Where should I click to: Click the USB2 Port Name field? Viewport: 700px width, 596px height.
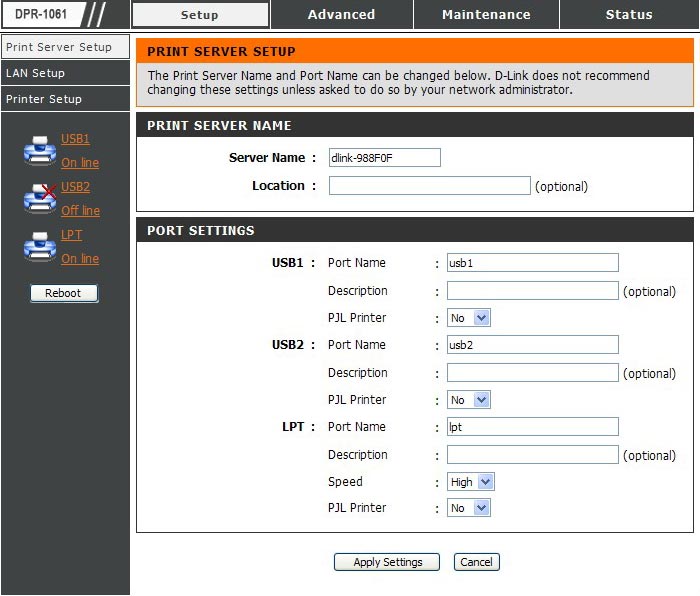click(533, 345)
